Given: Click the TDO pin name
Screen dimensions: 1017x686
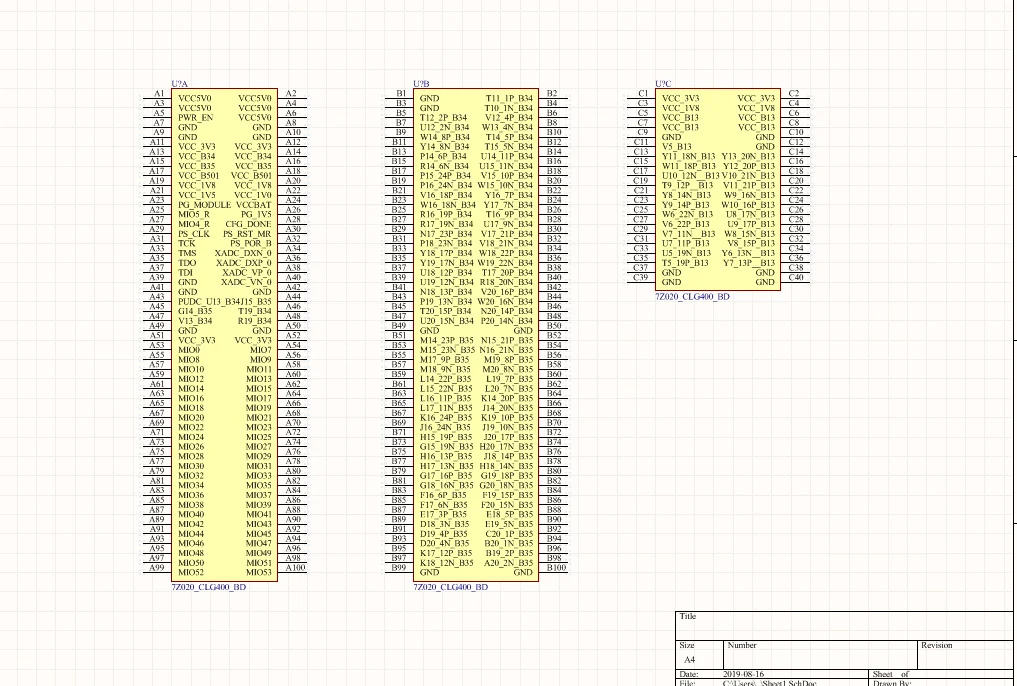Looking at the screenshot, I should pyautogui.click(x=187, y=263).
